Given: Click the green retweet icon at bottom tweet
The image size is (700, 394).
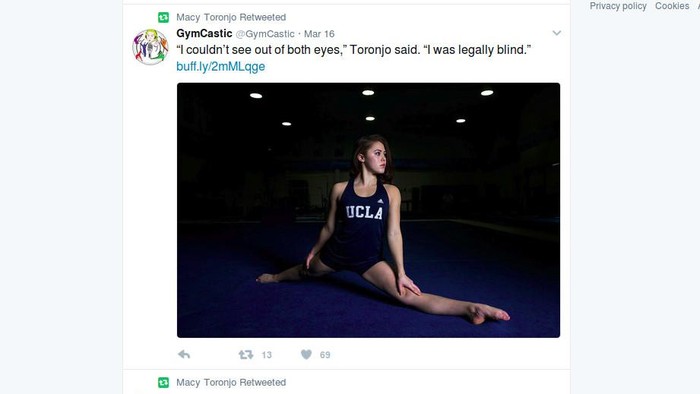Looking at the screenshot, I should (x=163, y=382).
